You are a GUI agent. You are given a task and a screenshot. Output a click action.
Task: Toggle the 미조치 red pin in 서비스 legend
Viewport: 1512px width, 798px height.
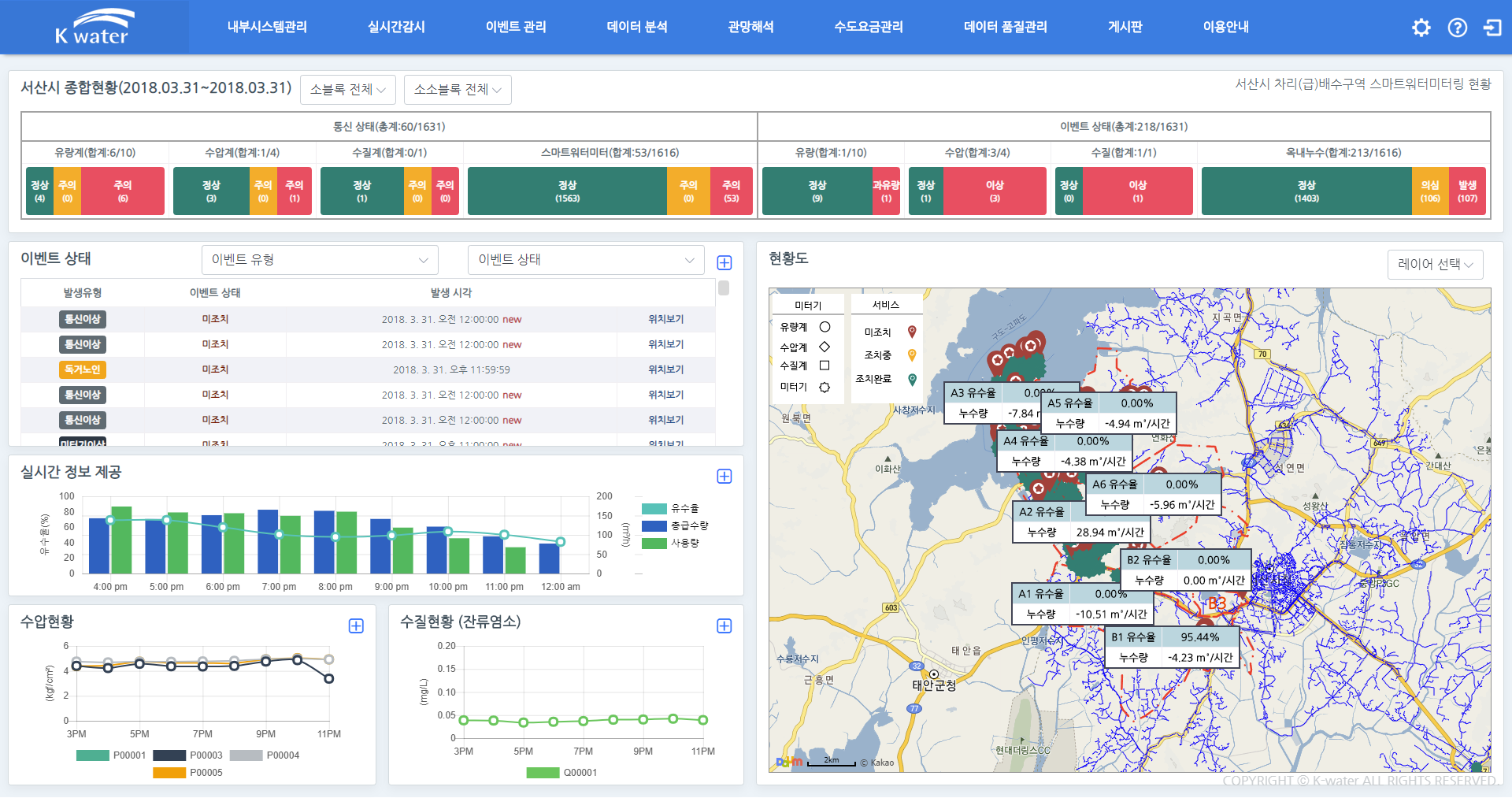[x=911, y=332]
